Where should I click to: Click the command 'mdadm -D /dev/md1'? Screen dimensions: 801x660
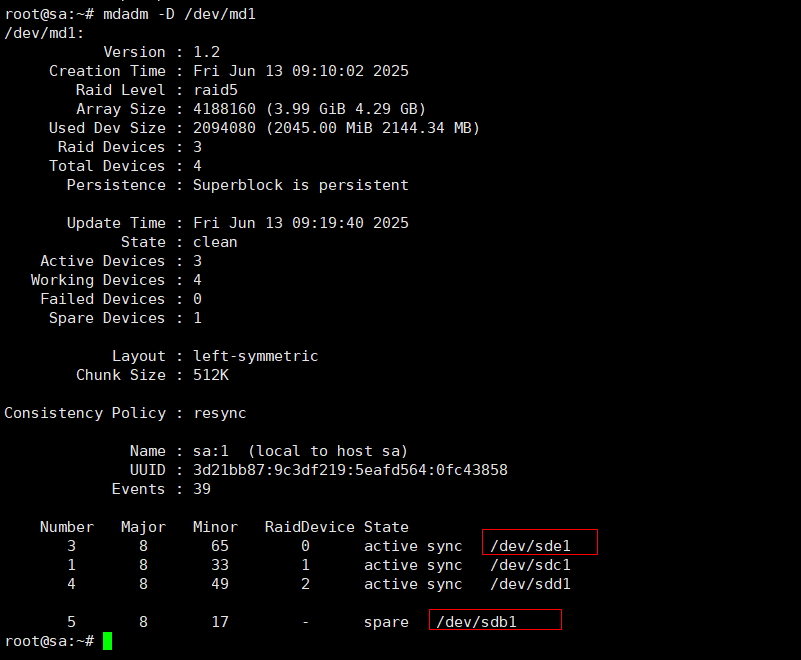pos(179,14)
